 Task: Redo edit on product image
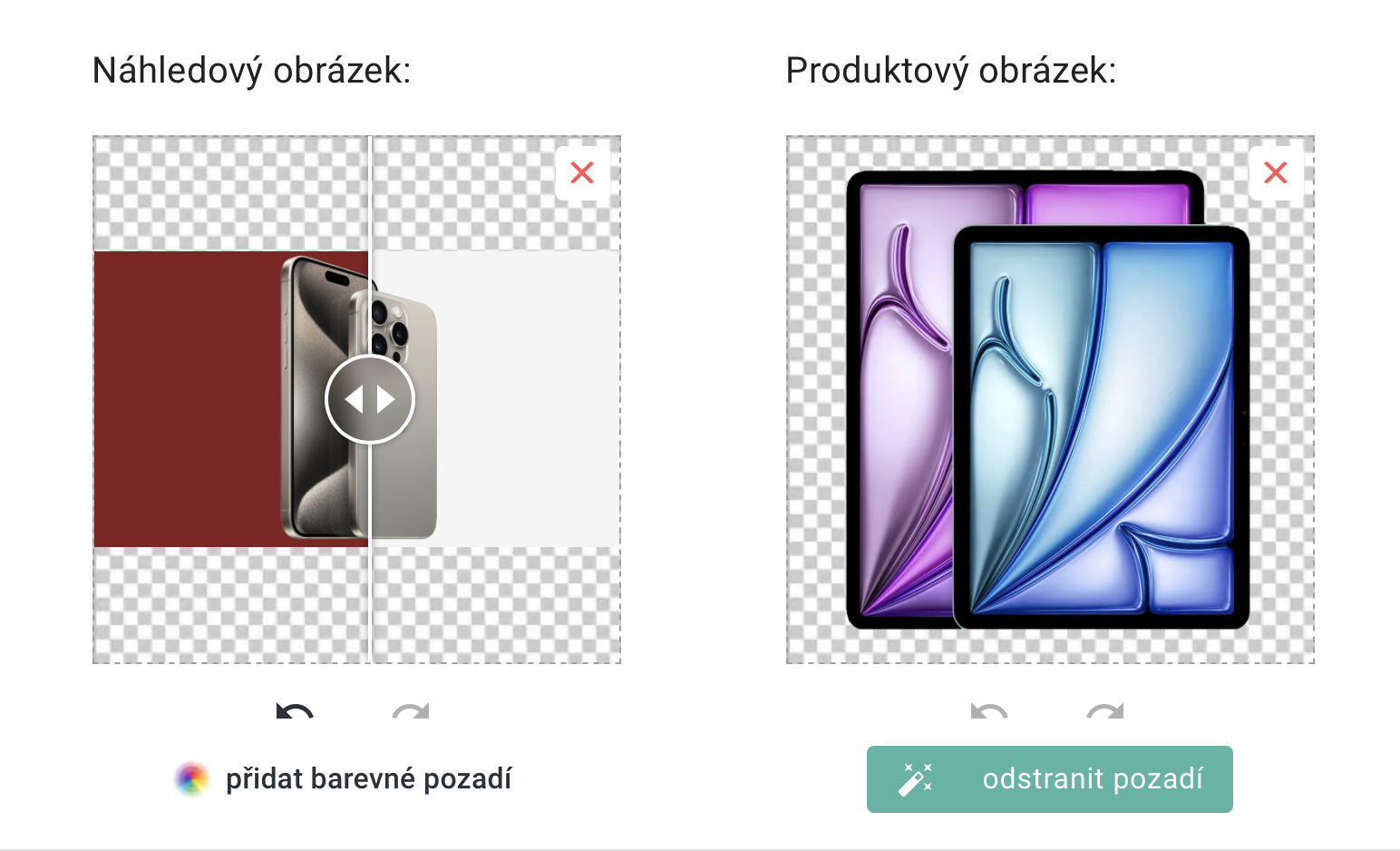pyautogui.click(x=1104, y=710)
